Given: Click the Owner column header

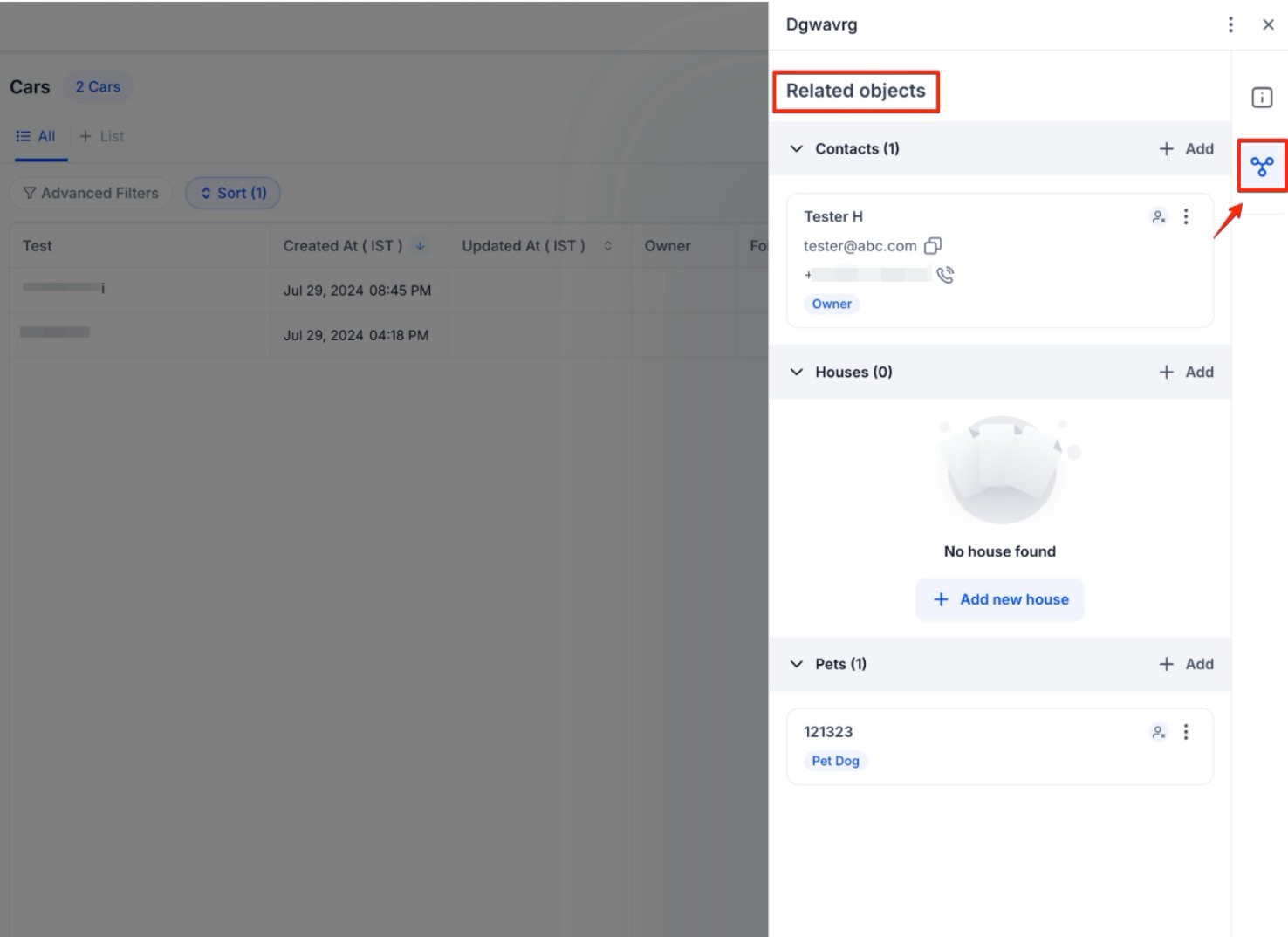Looking at the screenshot, I should click(668, 246).
